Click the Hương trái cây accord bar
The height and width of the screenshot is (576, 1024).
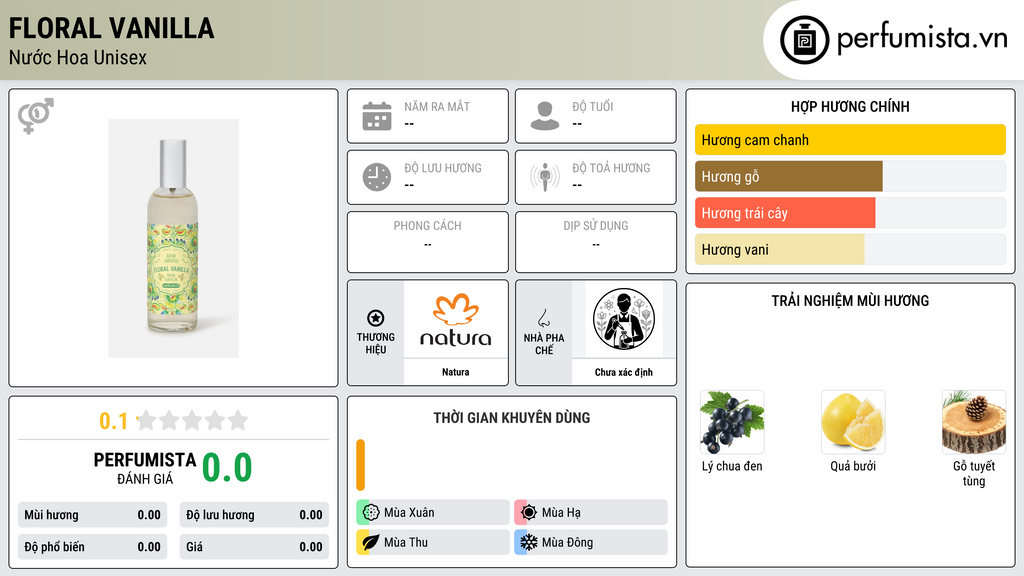pos(850,213)
